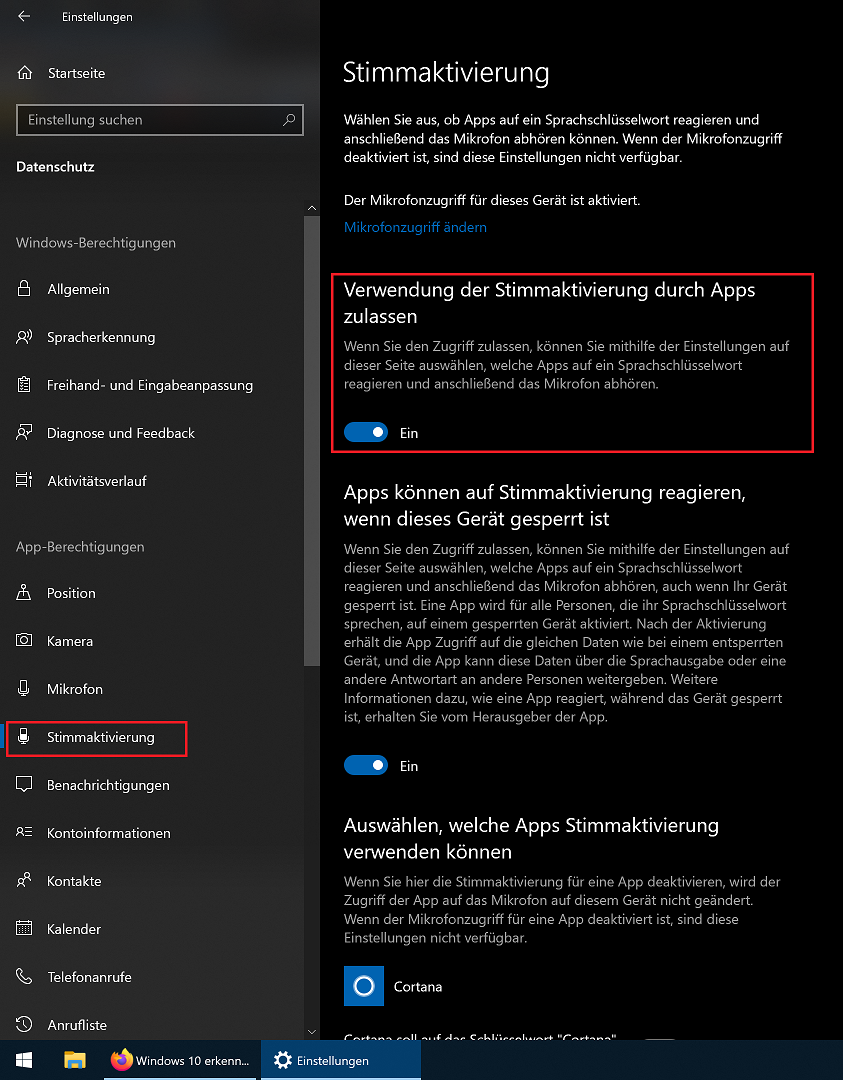
Task: Click the Kalender icon
Action: (x=24, y=928)
